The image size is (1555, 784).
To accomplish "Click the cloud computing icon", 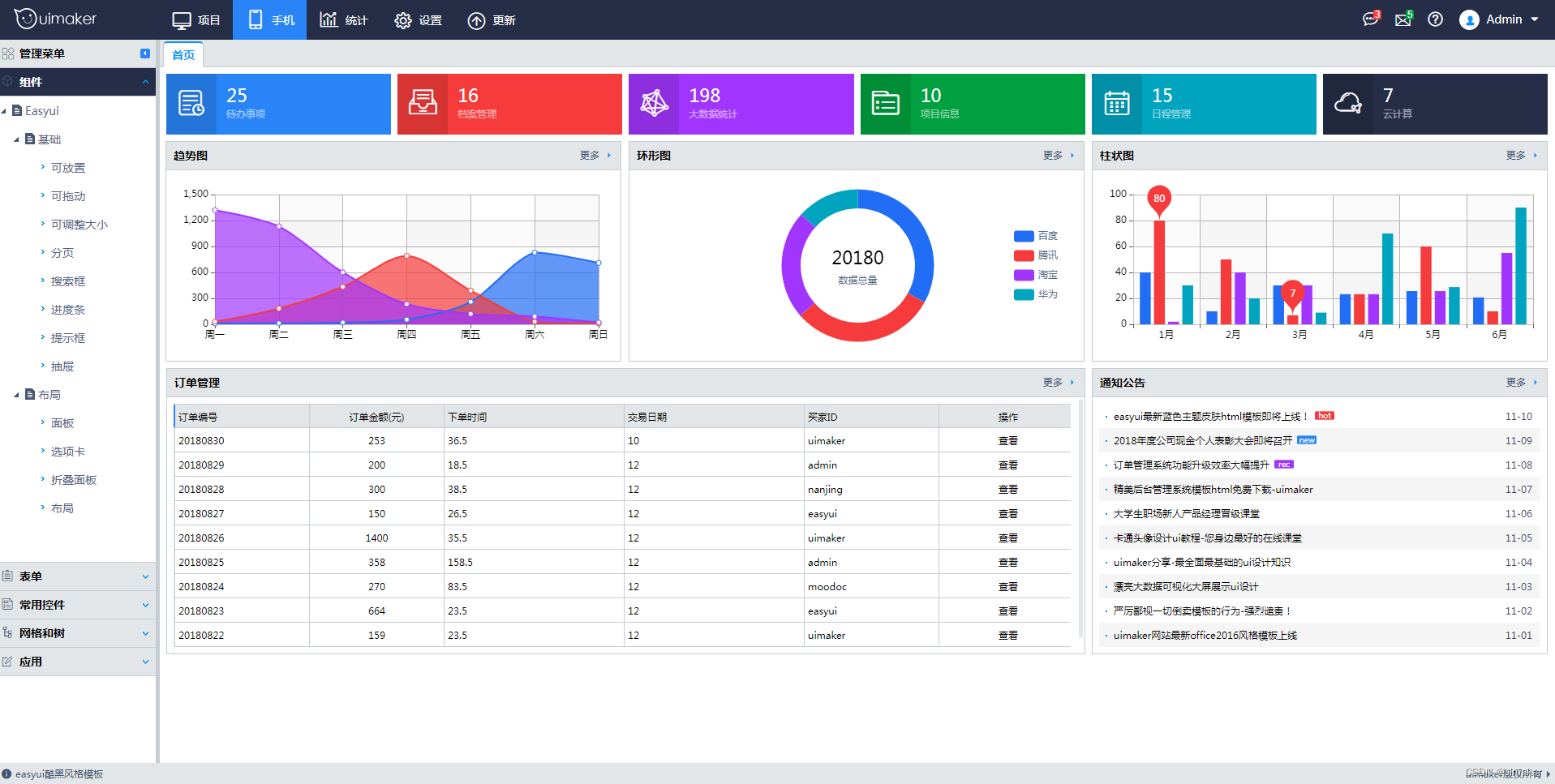I will tap(1347, 104).
